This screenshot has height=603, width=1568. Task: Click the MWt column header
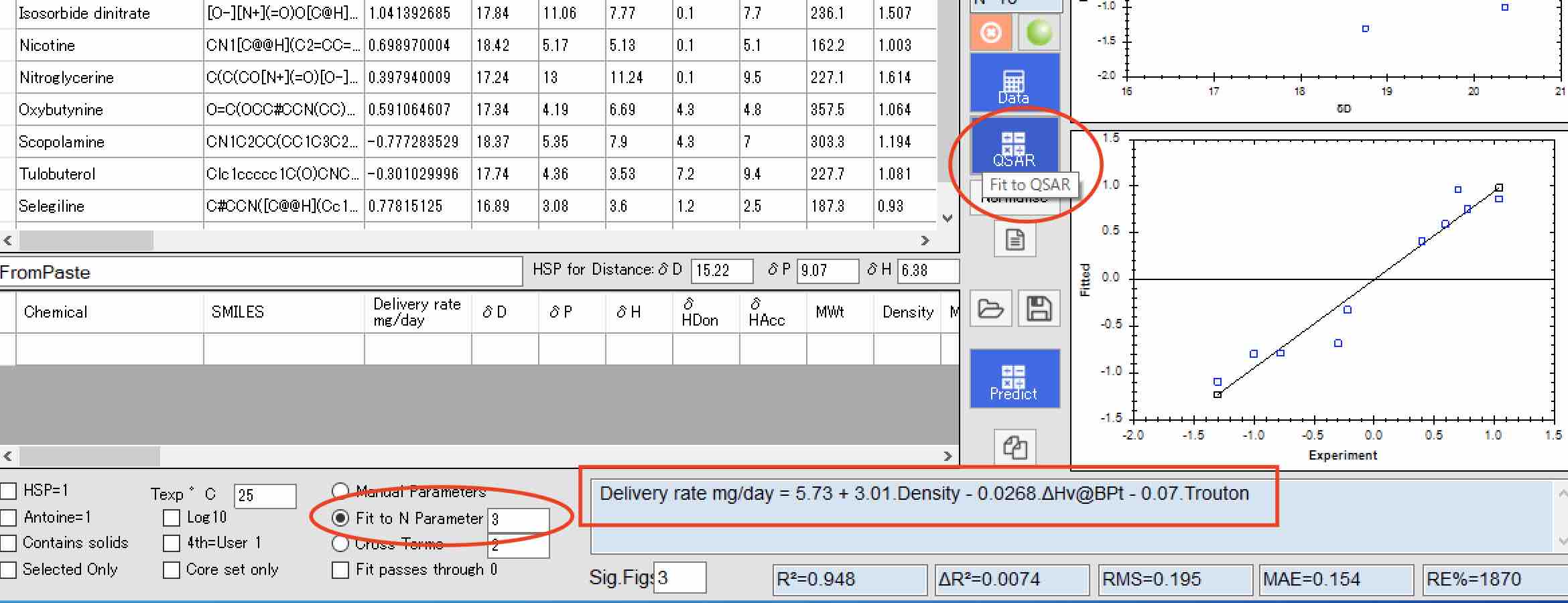point(840,312)
